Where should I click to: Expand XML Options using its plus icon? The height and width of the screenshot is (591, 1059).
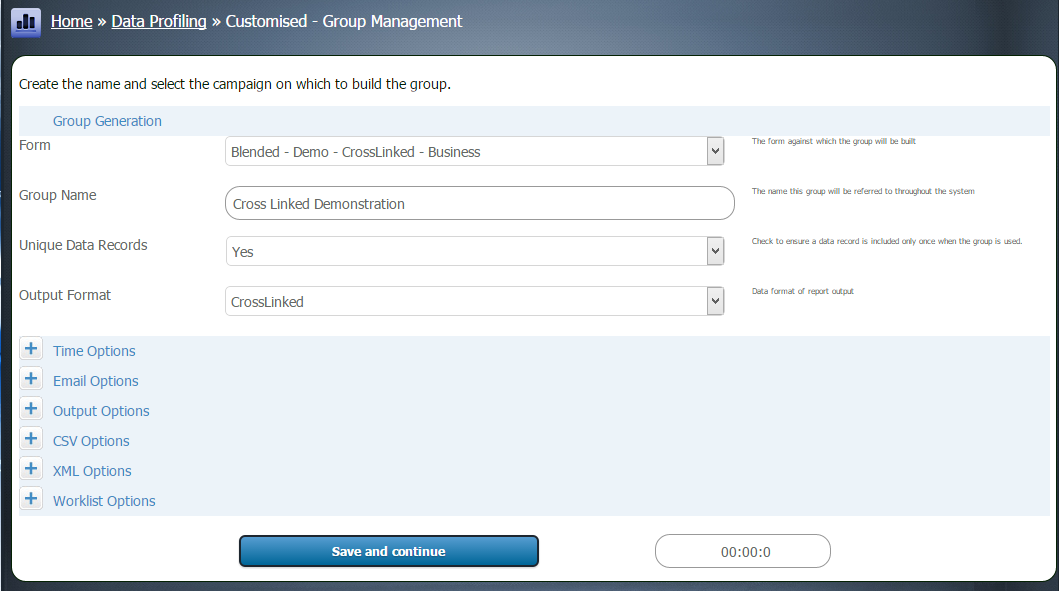pos(31,468)
